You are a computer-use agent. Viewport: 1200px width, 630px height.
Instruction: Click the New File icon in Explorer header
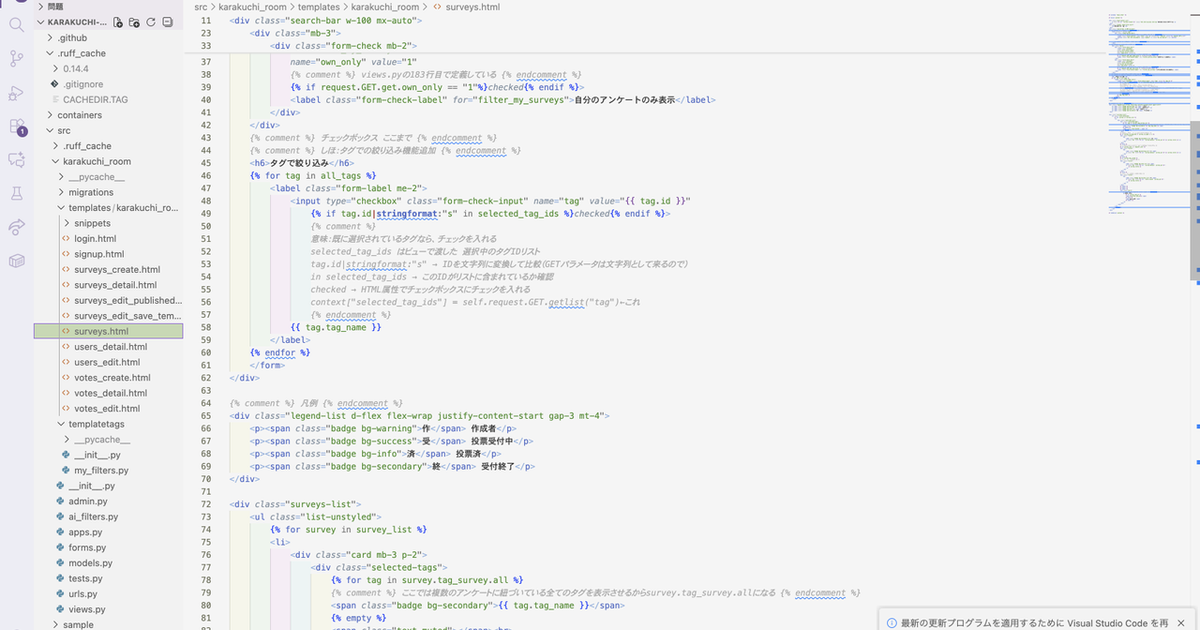point(118,22)
